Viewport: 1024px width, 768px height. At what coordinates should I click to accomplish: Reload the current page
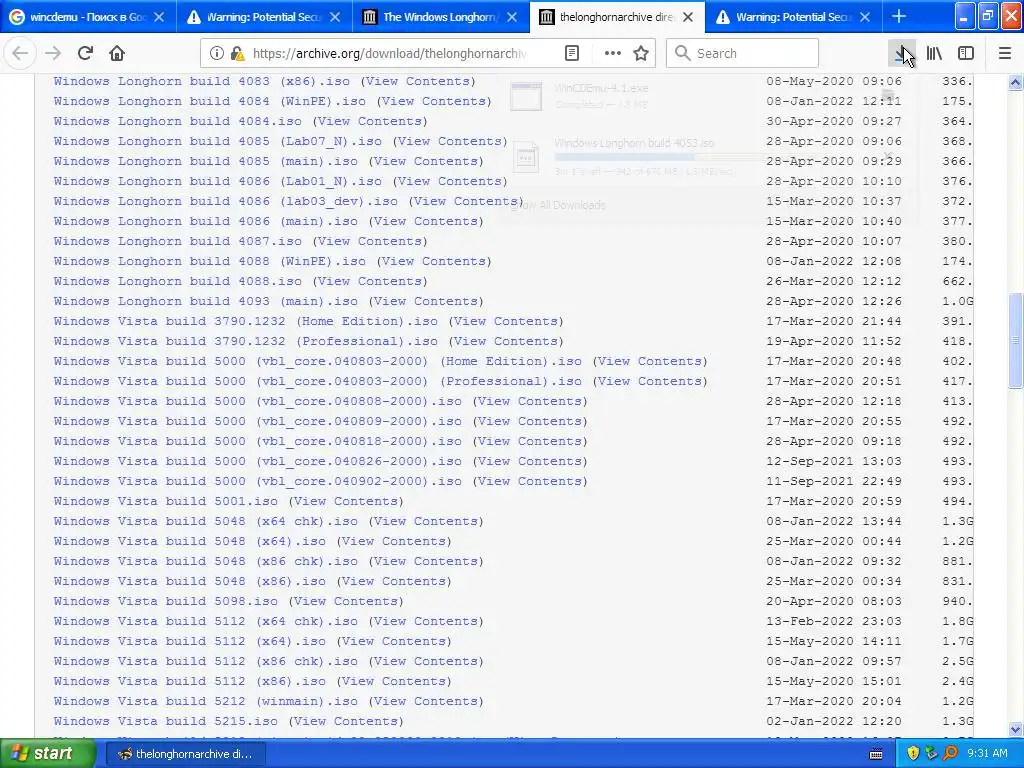(85, 54)
